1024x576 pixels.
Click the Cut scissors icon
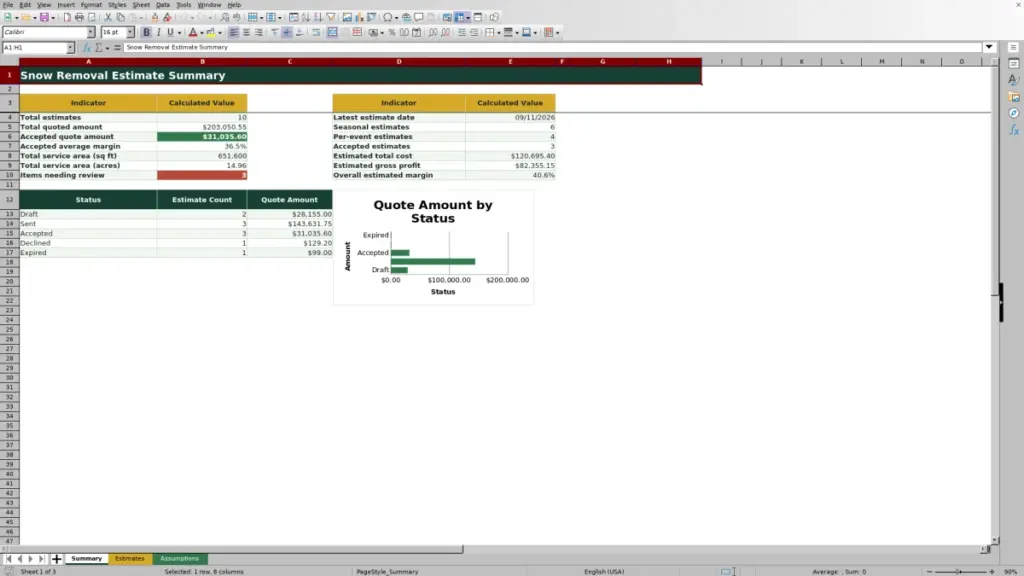click(x=108, y=18)
